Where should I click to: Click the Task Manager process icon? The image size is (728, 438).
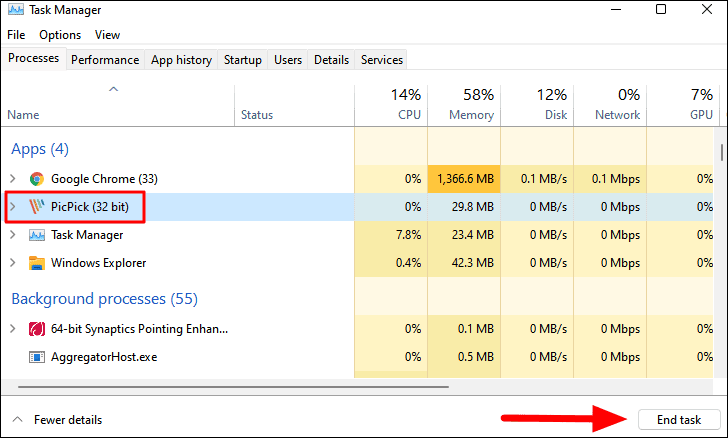coord(37,235)
